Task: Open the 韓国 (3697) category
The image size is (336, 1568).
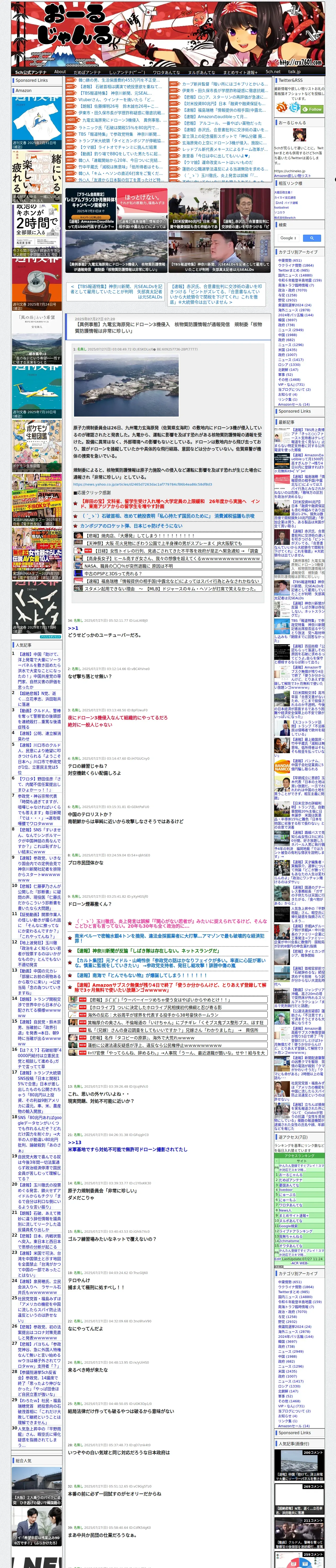Action: [x=288, y=320]
